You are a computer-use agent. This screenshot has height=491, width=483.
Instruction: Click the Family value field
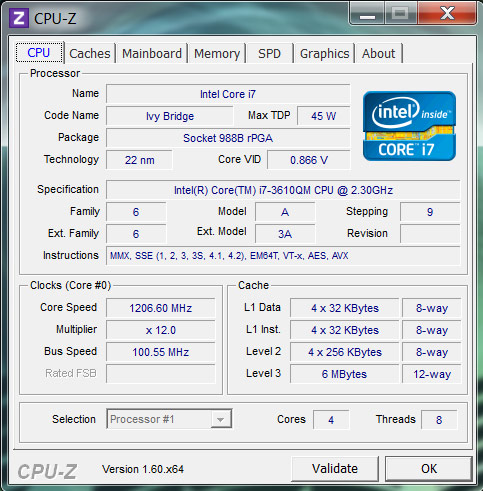[x=136, y=212]
